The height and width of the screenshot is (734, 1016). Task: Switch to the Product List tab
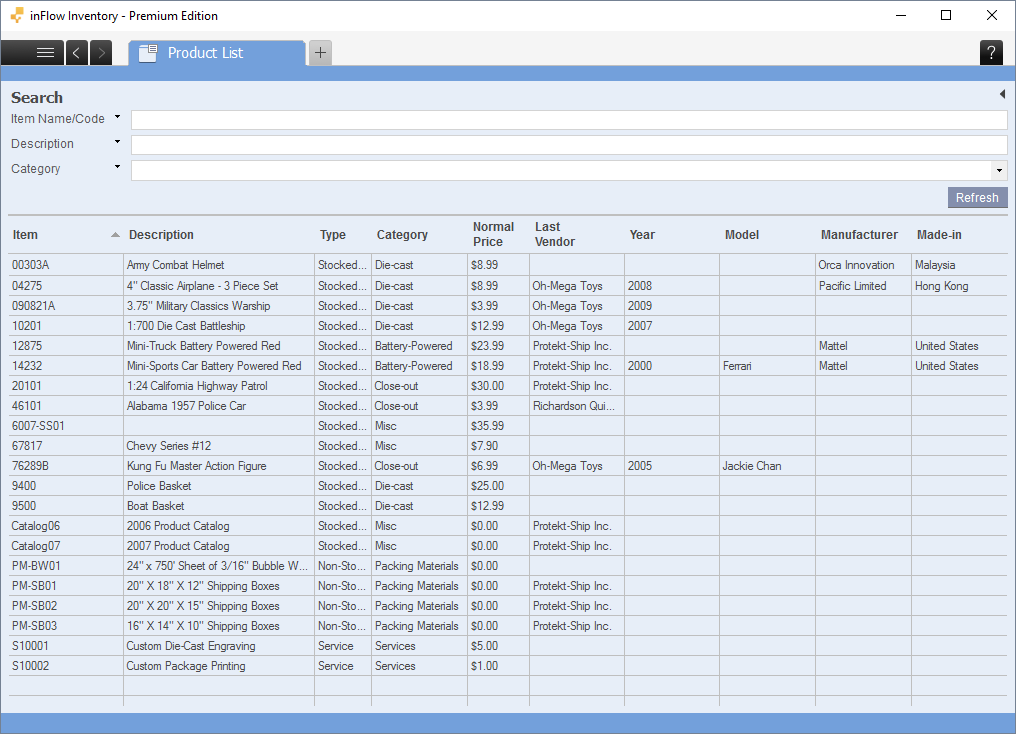pyautogui.click(x=217, y=52)
